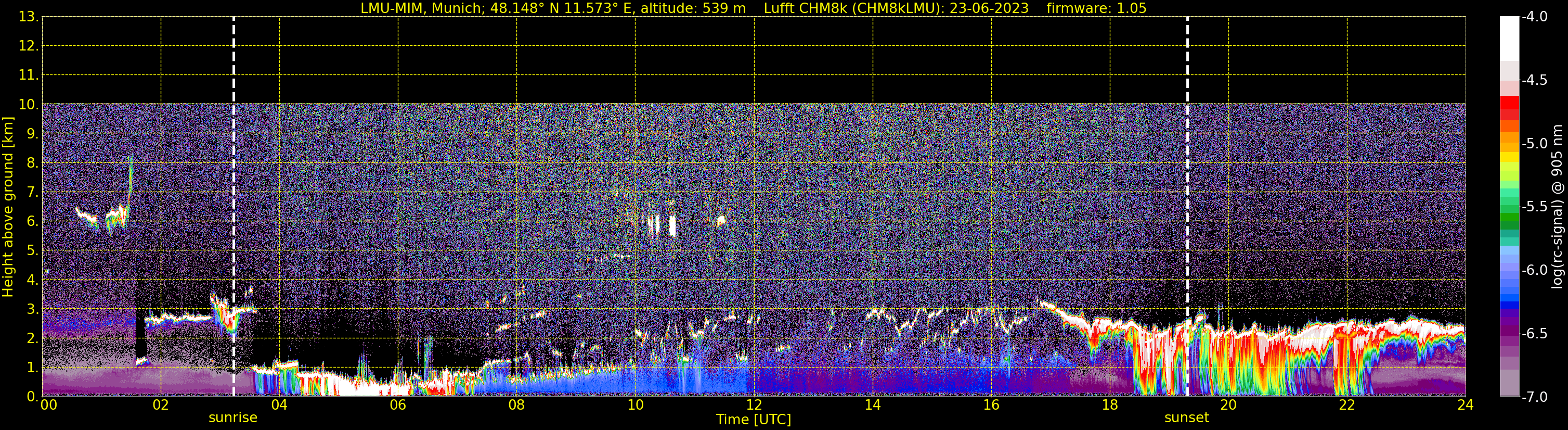
Task: Click the 'log(rc-signal) @ 905 nm' colorbar label
Action: [1557, 207]
